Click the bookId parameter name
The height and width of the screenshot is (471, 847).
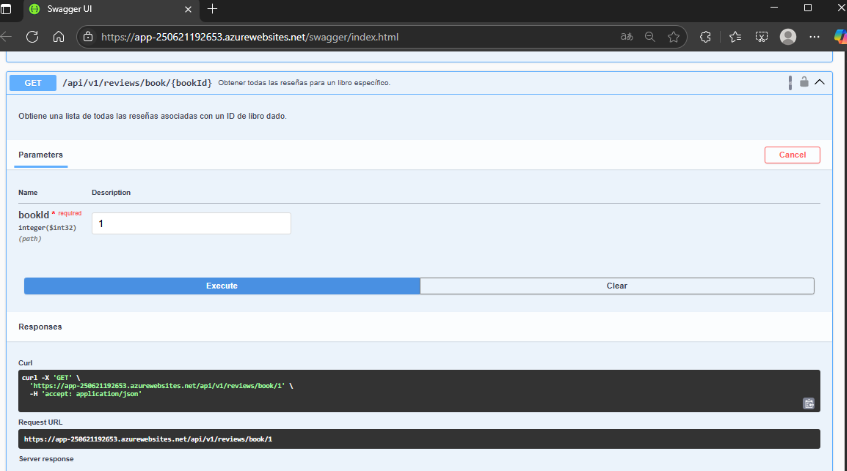(x=33, y=215)
